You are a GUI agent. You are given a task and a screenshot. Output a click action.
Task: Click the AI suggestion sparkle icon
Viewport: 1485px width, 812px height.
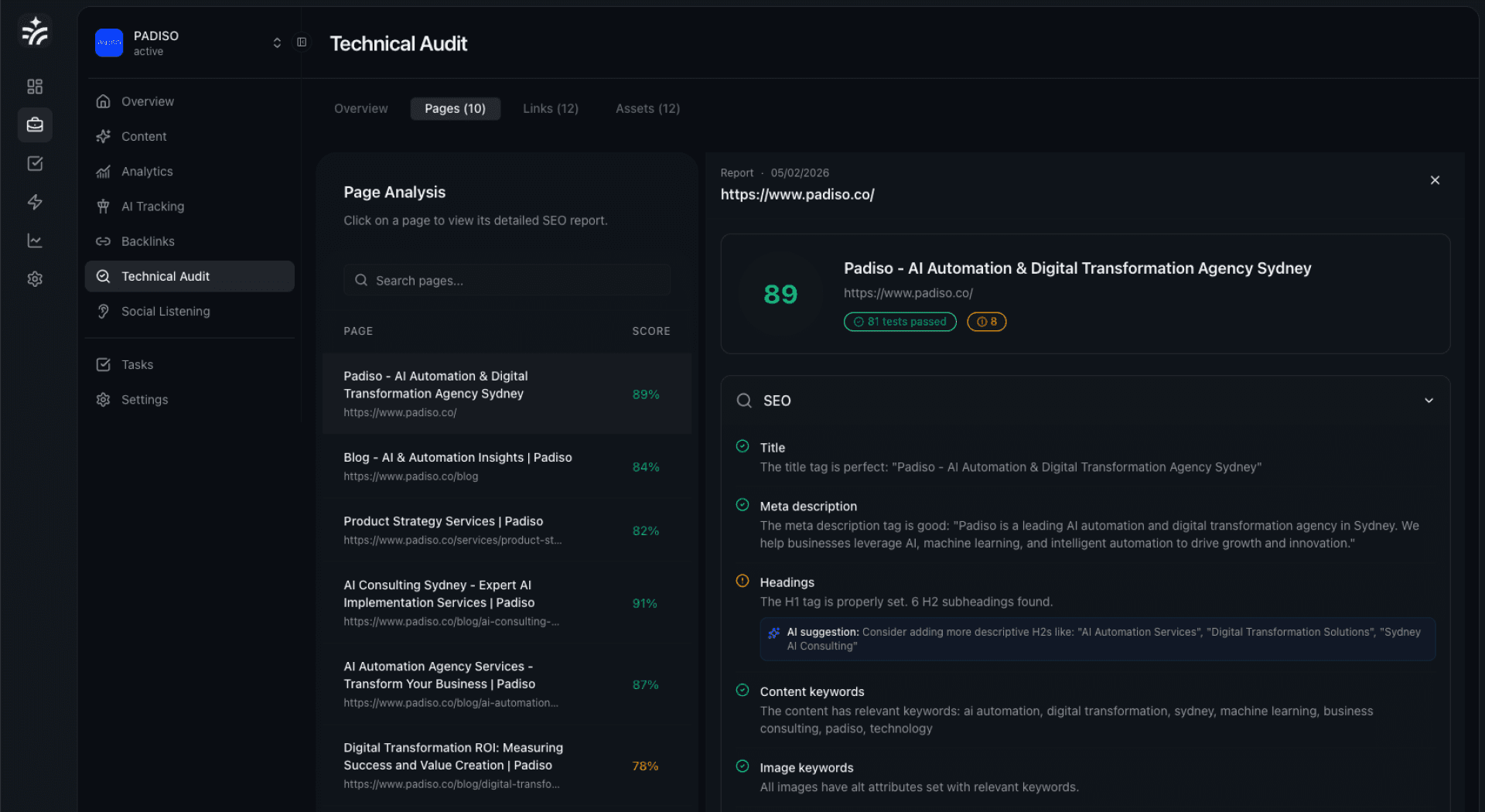click(774, 633)
